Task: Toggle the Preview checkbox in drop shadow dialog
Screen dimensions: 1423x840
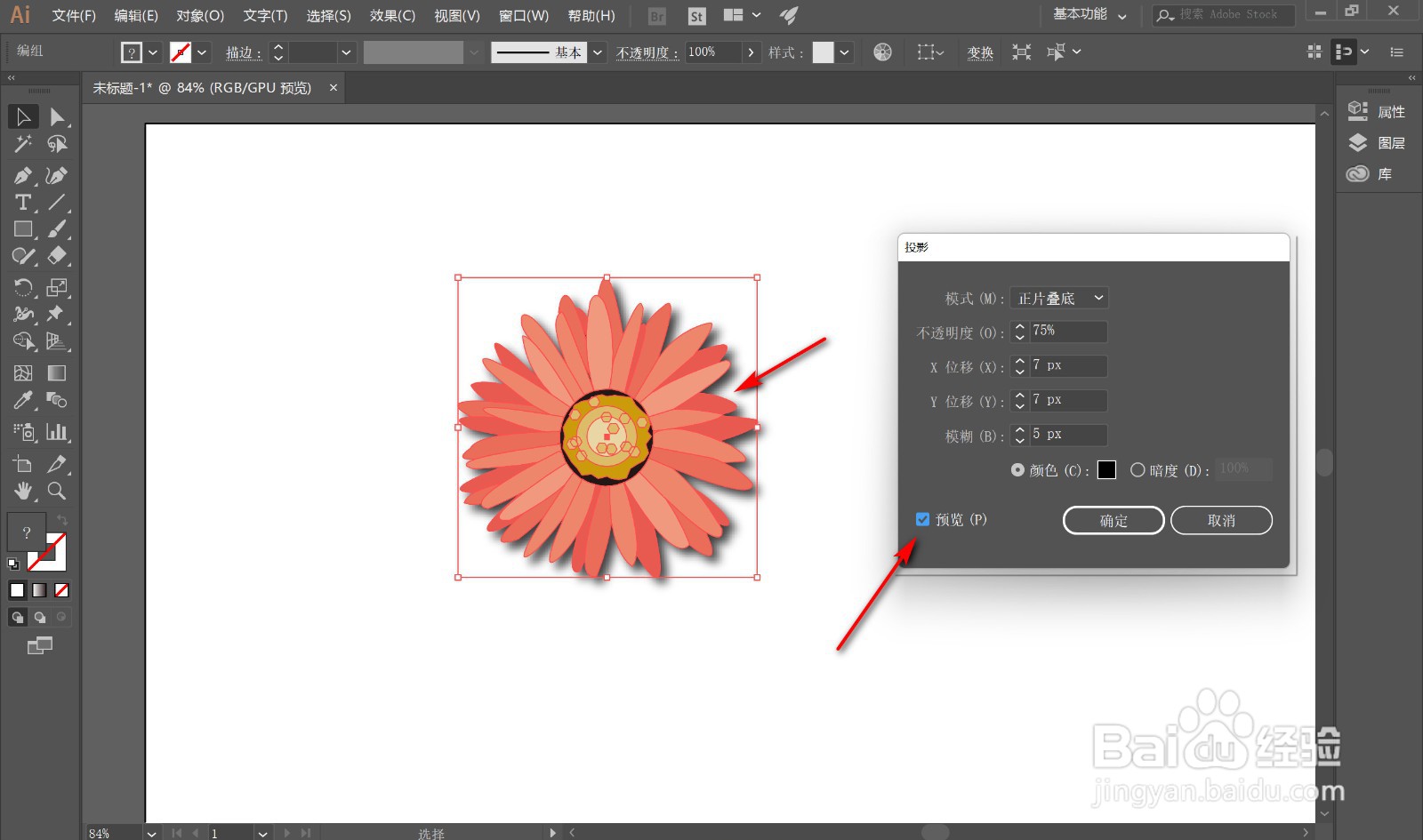Action: click(x=922, y=519)
